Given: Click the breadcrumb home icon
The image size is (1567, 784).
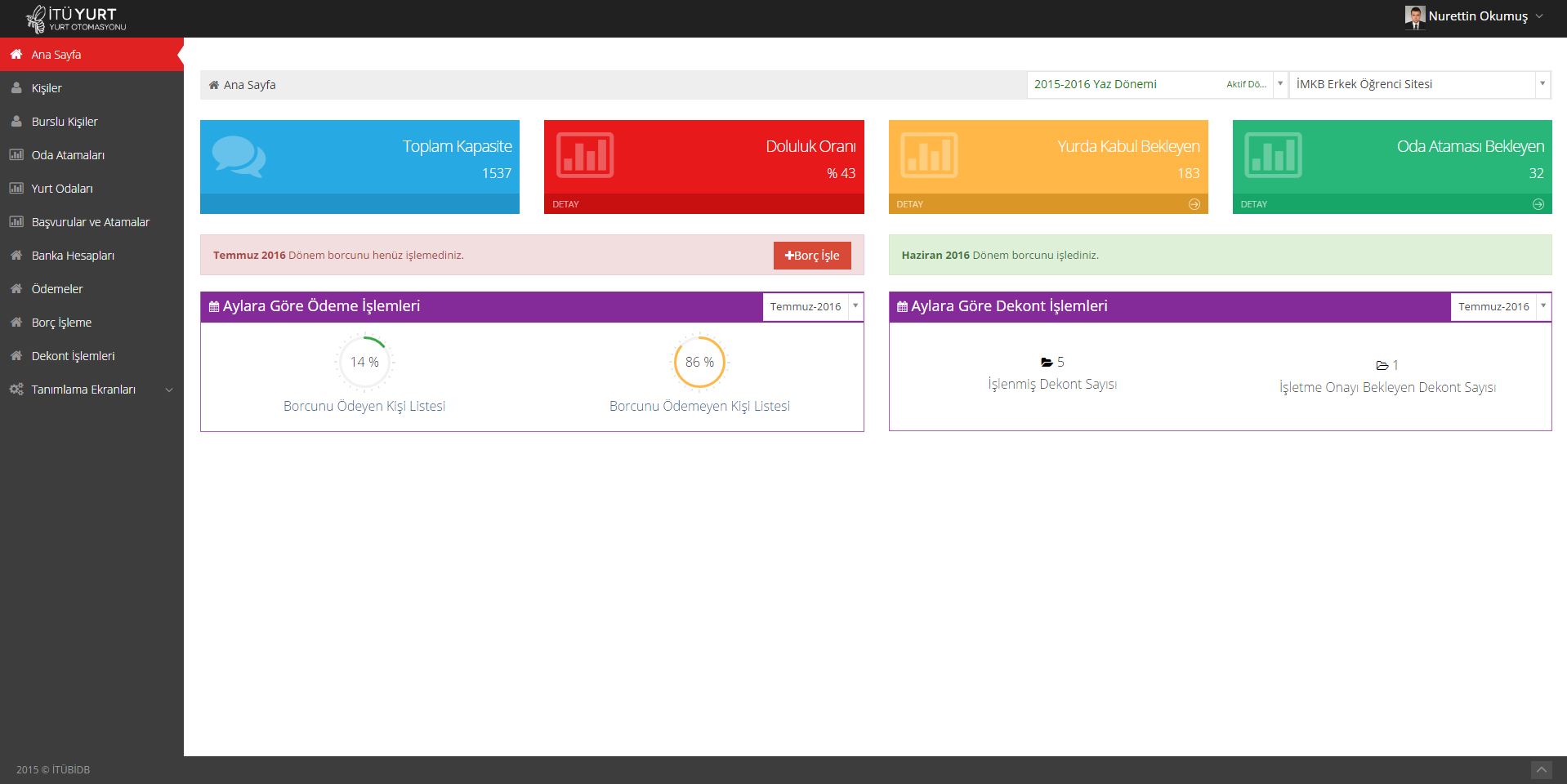Looking at the screenshot, I should [214, 85].
